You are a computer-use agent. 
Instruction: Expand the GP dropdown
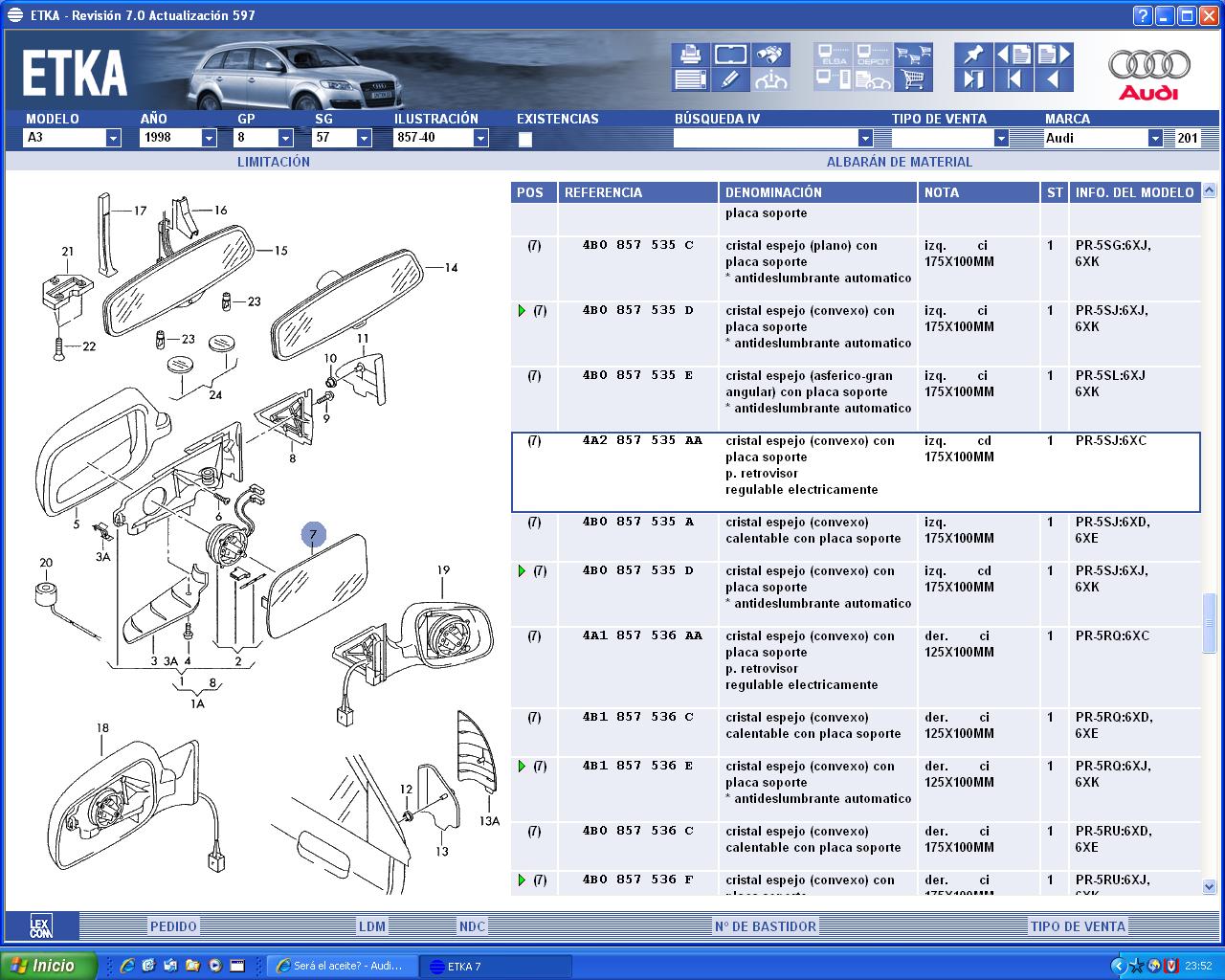point(285,138)
